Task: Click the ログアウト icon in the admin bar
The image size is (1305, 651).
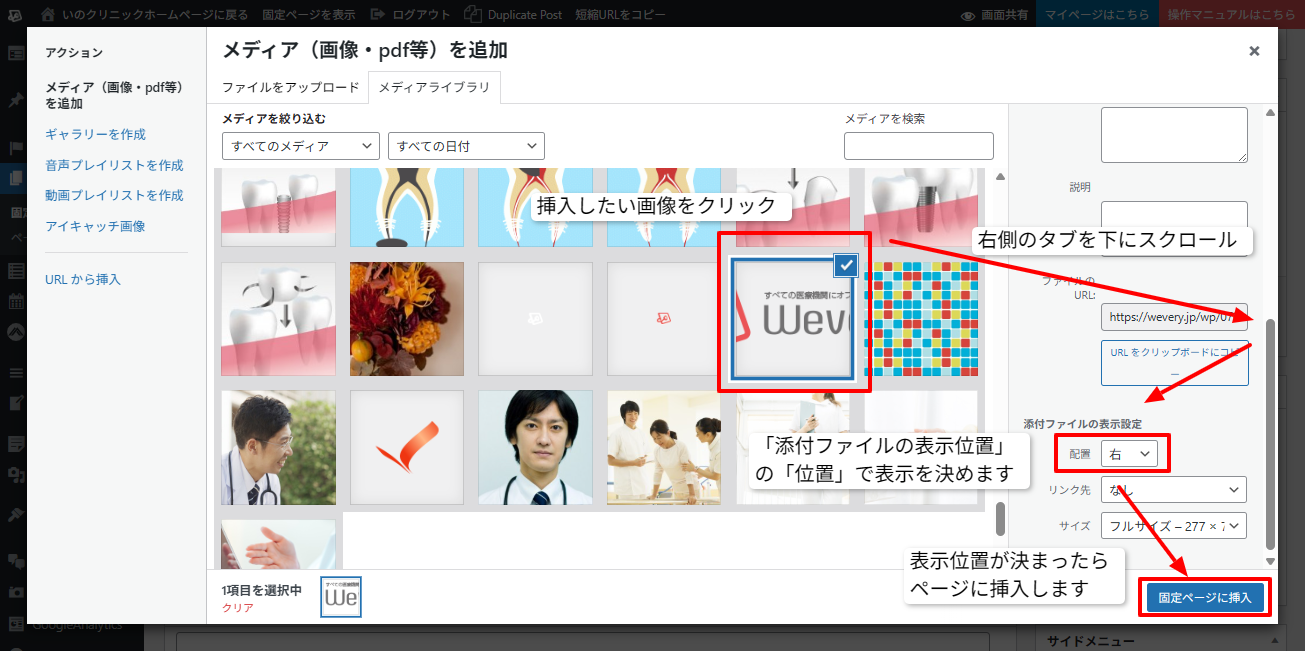Action: (x=377, y=15)
